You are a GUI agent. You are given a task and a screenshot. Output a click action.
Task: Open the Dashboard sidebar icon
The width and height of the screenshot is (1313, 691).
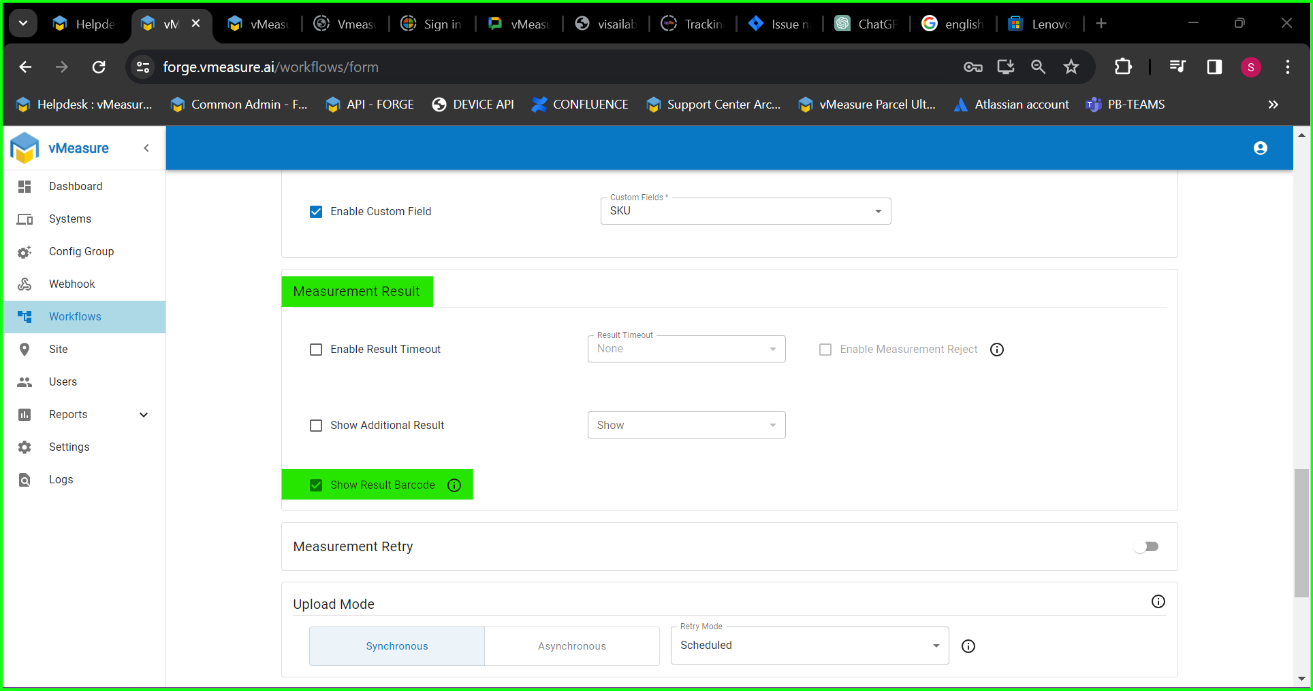[x=25, y=187]
